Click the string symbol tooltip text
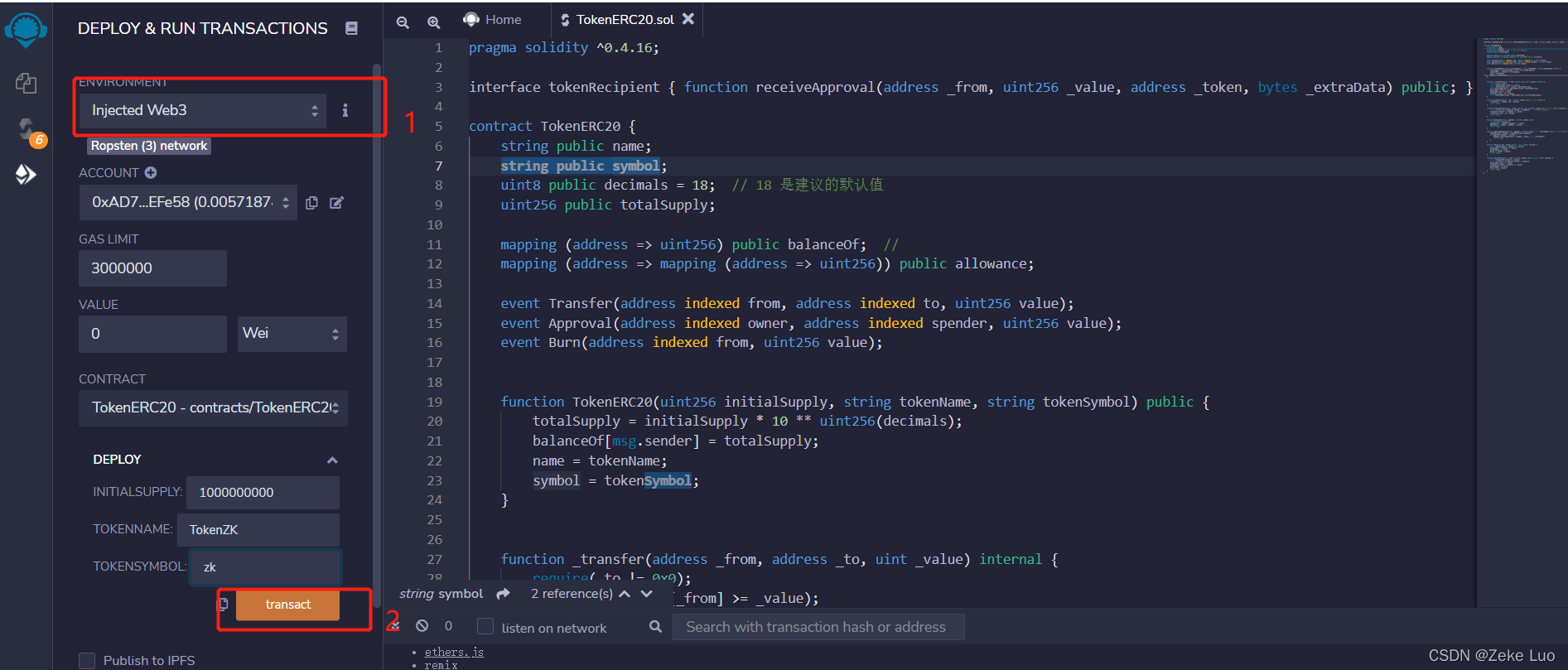Screen dimensions: 1568x670 [441, 594]
